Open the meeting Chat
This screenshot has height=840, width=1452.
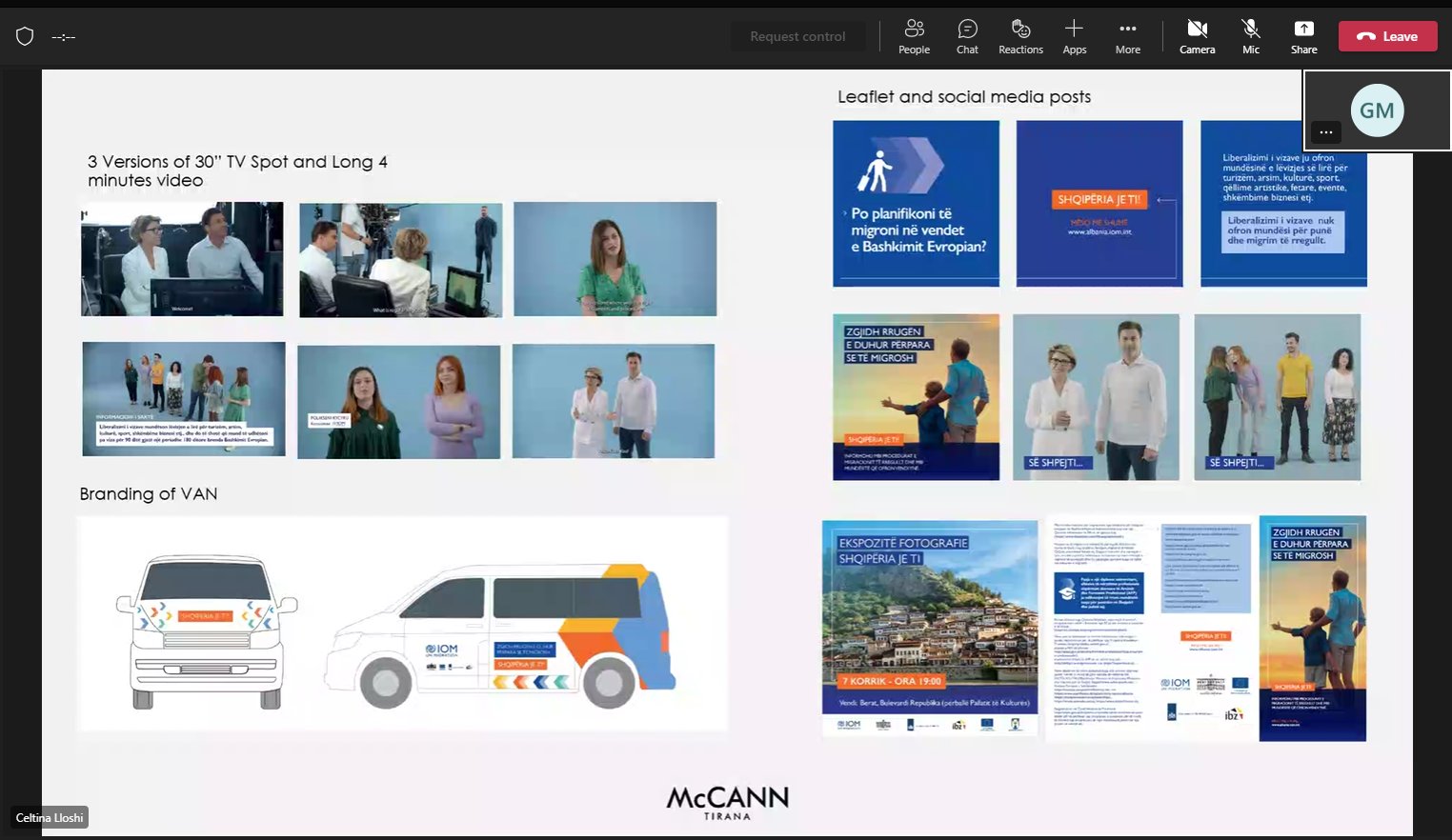967,37
